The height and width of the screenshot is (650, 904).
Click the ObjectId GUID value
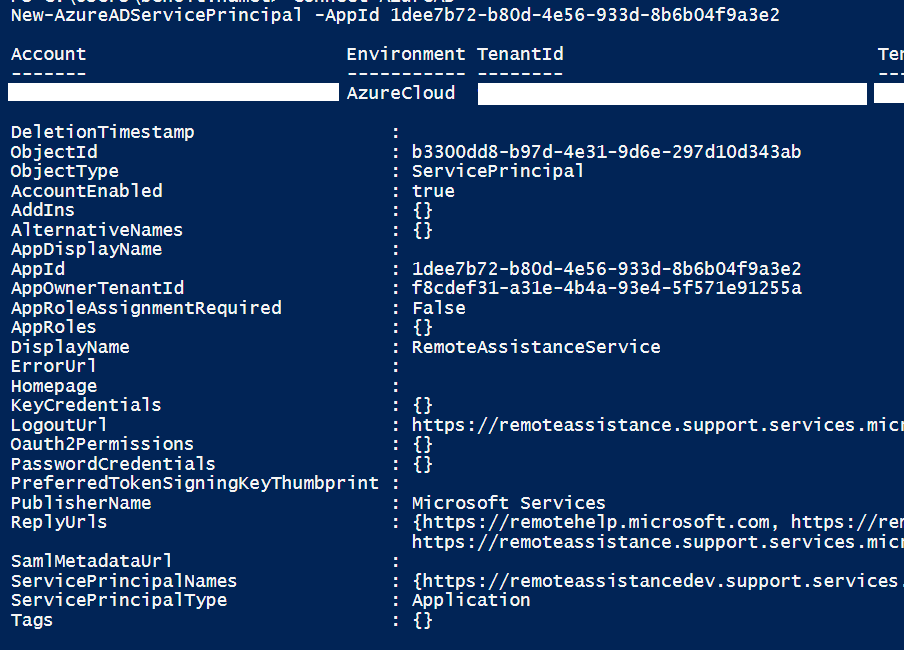[606, 152]
